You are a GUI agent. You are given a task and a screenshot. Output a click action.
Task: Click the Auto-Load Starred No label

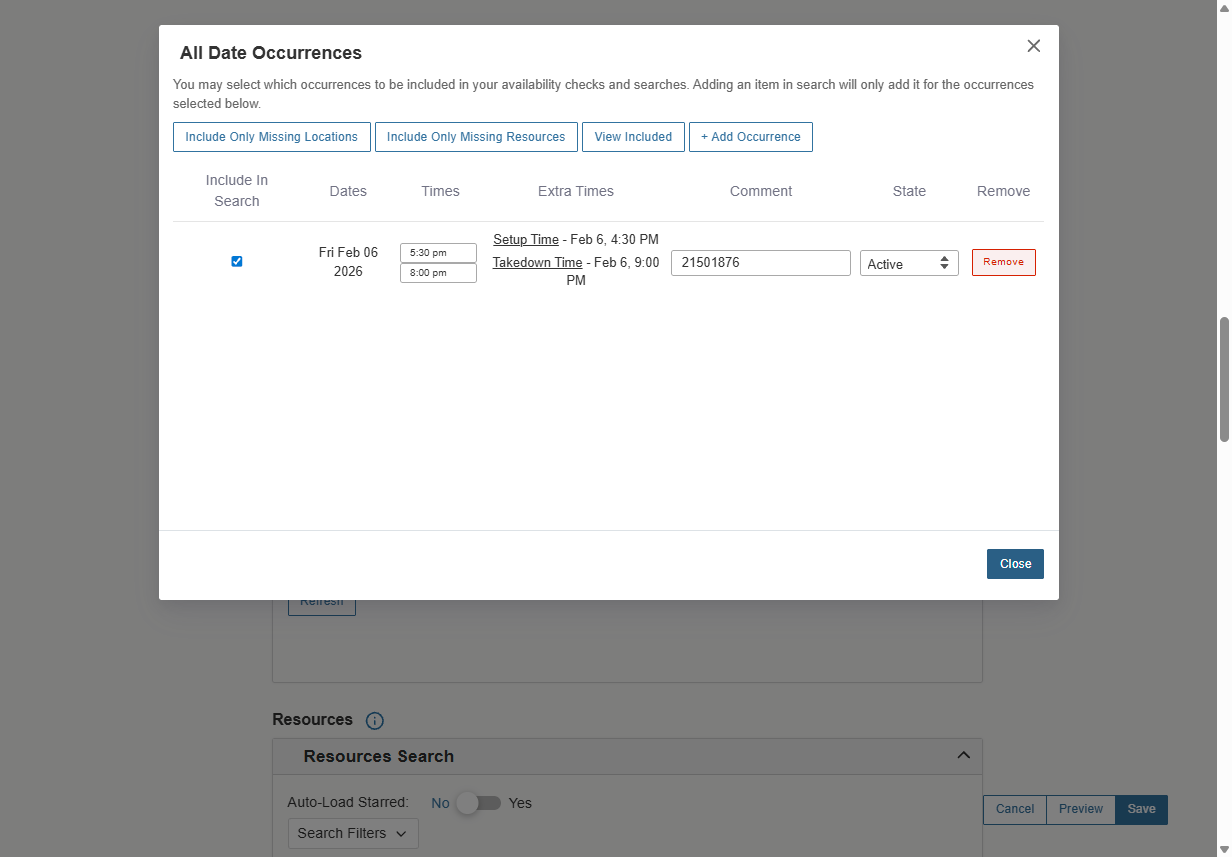pos(440,803)
